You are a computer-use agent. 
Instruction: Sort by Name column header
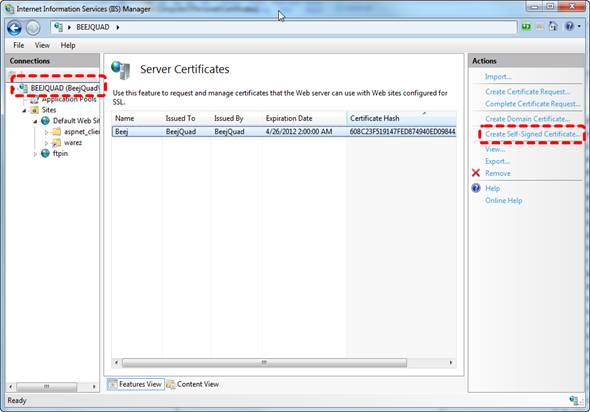(x=137, y=118)
